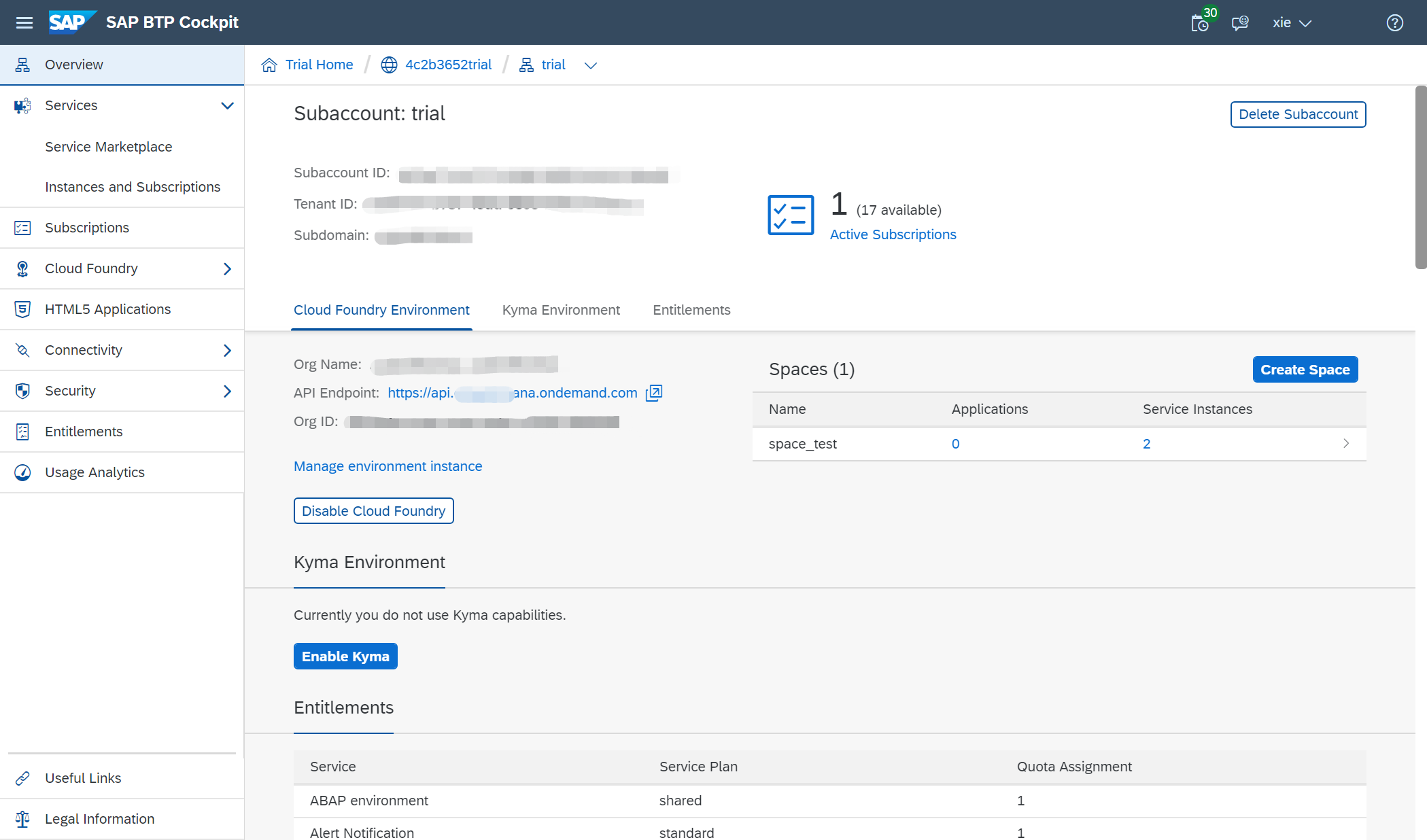The height and width of the screenshot is (840, 1427).
Task: Click the Active Subscriptions checklist icon
Action: (x=791, y=215)
